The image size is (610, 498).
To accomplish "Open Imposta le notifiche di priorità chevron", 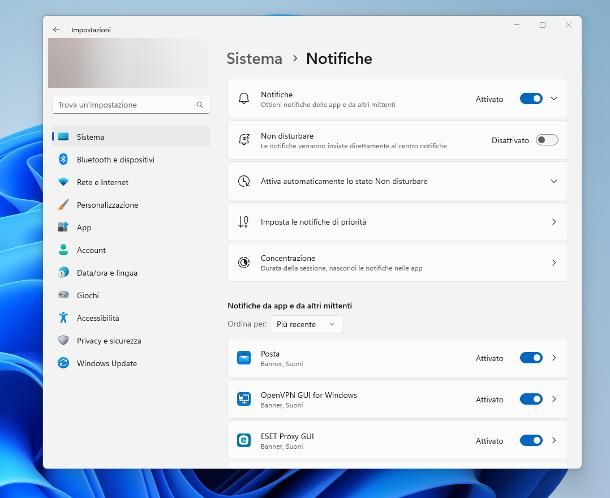I will tap(554, 222).
